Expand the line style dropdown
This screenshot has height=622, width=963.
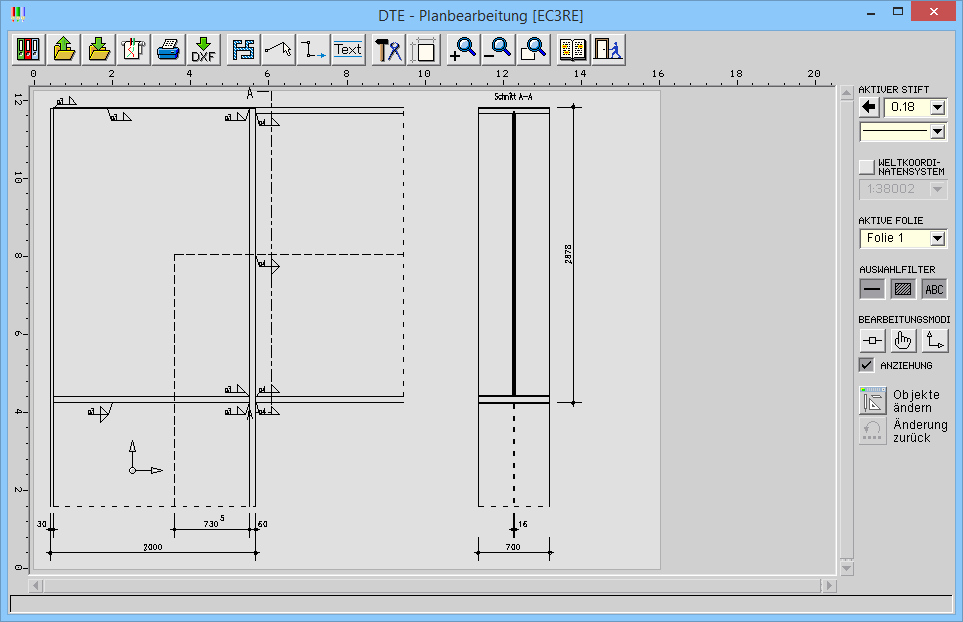coord(937,131)
